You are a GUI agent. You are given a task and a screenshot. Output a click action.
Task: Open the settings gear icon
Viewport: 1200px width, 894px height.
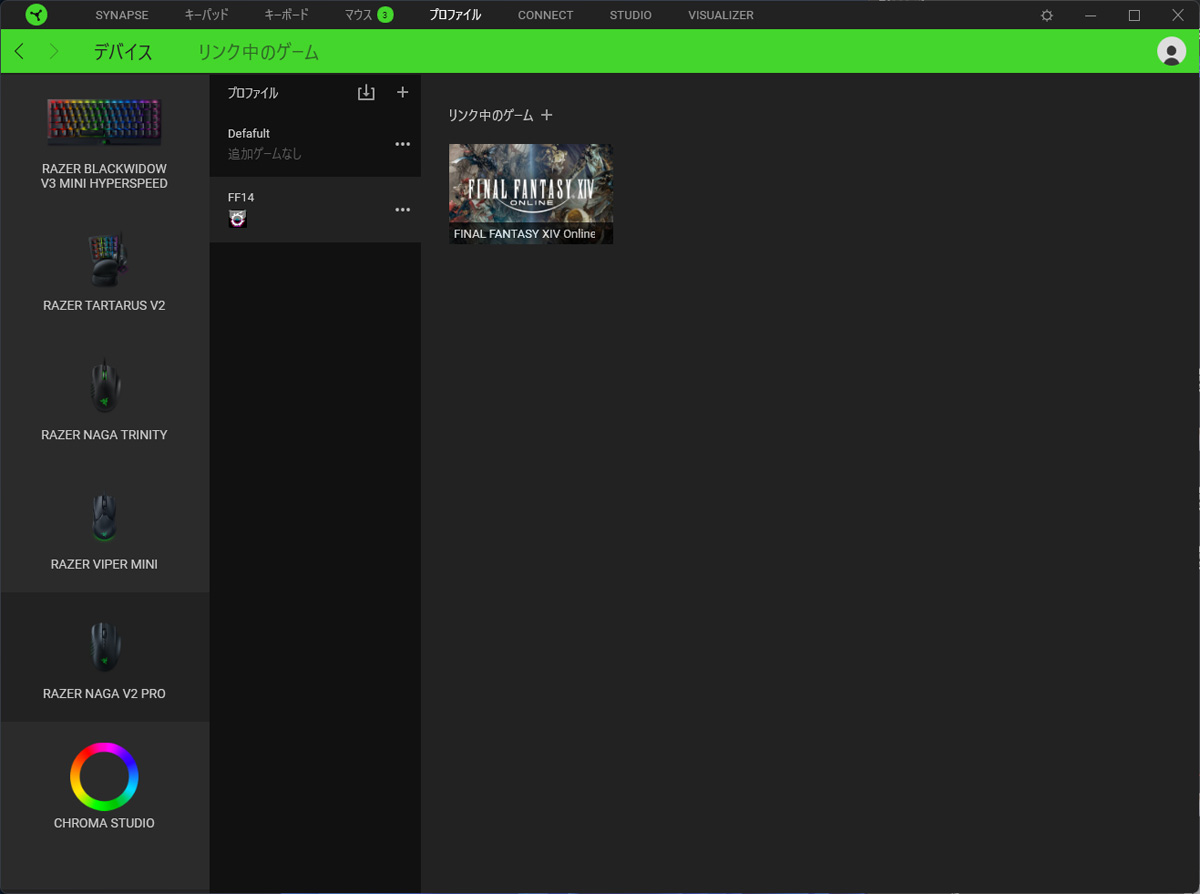tap(1047, 15)
